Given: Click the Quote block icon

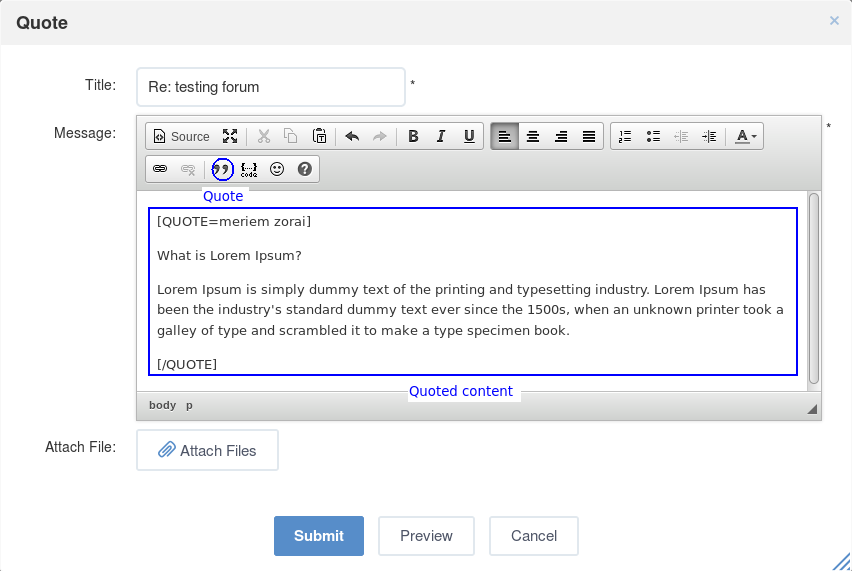Looking at the screenshot, I should [222, 169].
